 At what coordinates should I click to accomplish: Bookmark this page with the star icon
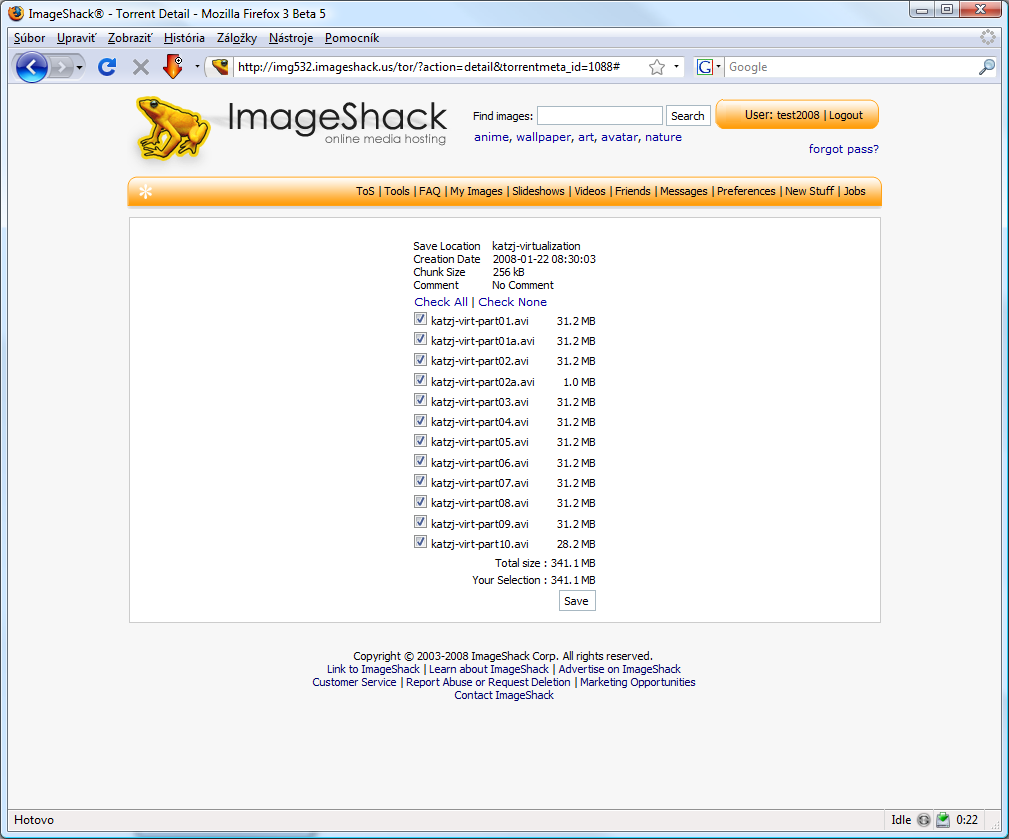point(656,67)
